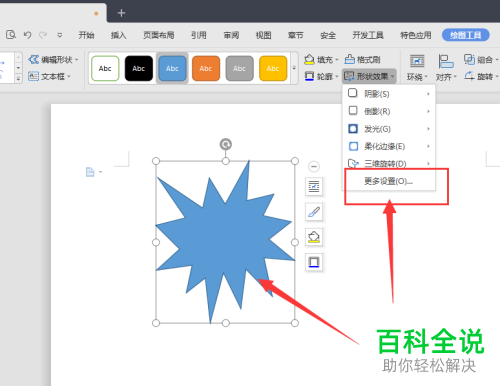Open the 编辑形状 dropdown

53,60
